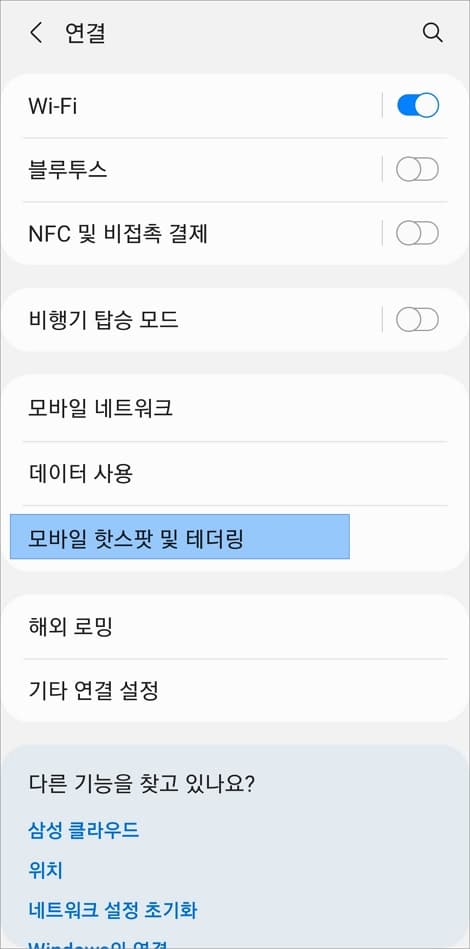Open NFC 및 비접촉 결제 label

pyautogui.click(x=118, y=233)
